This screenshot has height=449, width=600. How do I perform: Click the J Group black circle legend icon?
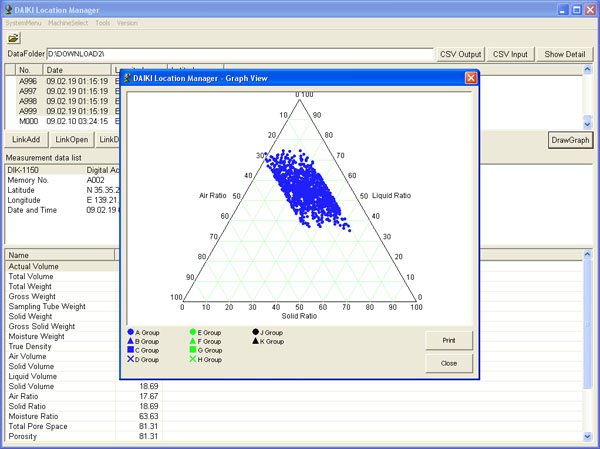[256, 332]
